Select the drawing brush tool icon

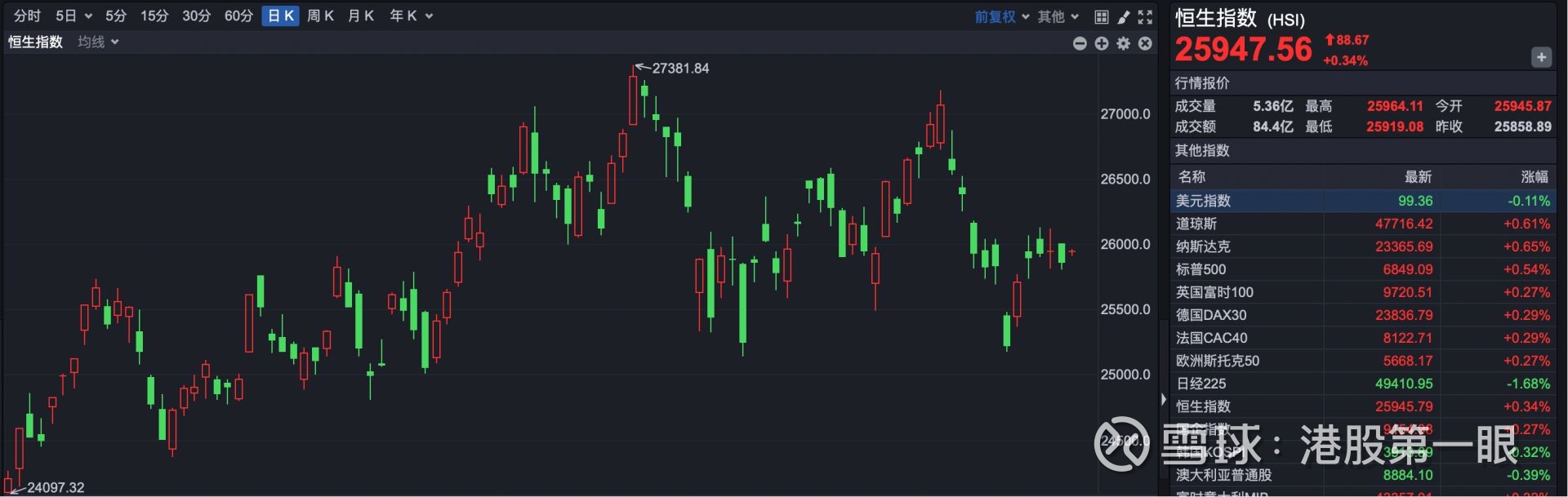pyautogui.click(x=1124, y=16)
